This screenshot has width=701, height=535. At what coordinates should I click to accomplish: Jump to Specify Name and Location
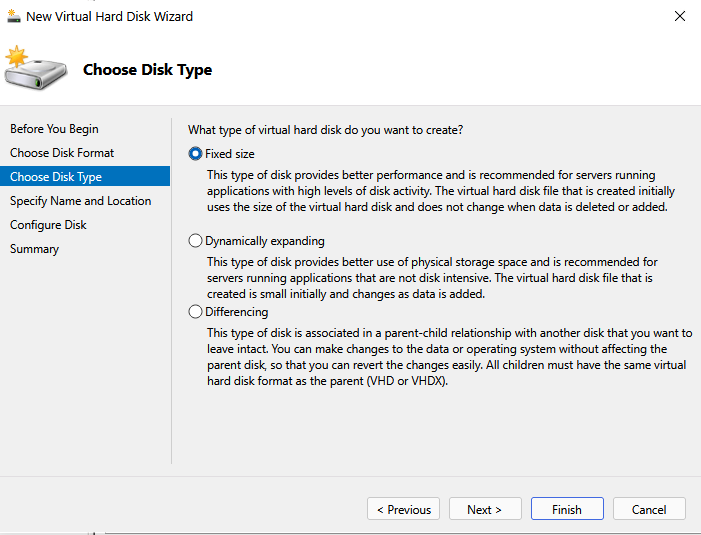[x=80, y=201]
